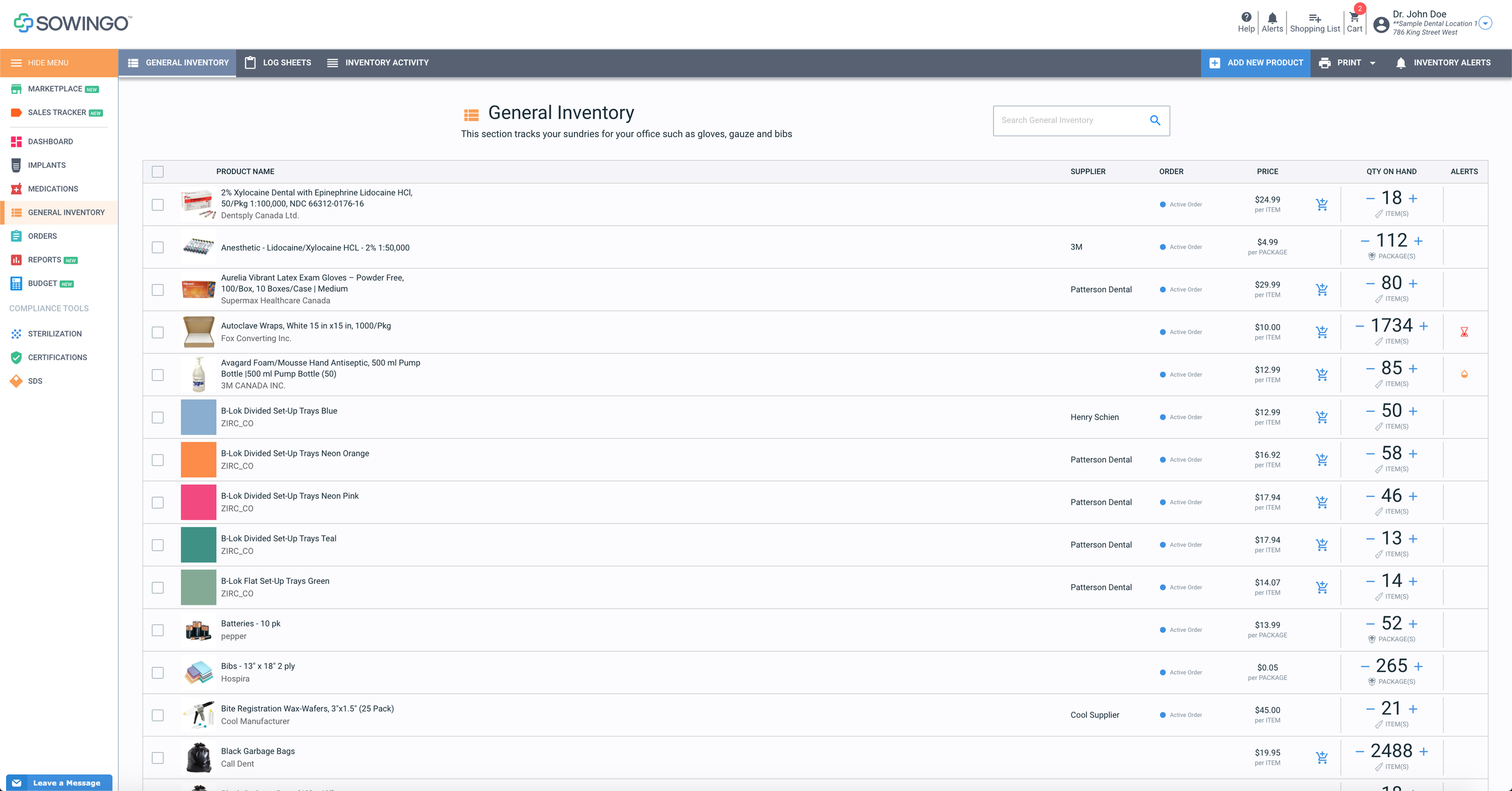
Task: Click the search magnifier icon
Action: click(x=1154, y=120)
